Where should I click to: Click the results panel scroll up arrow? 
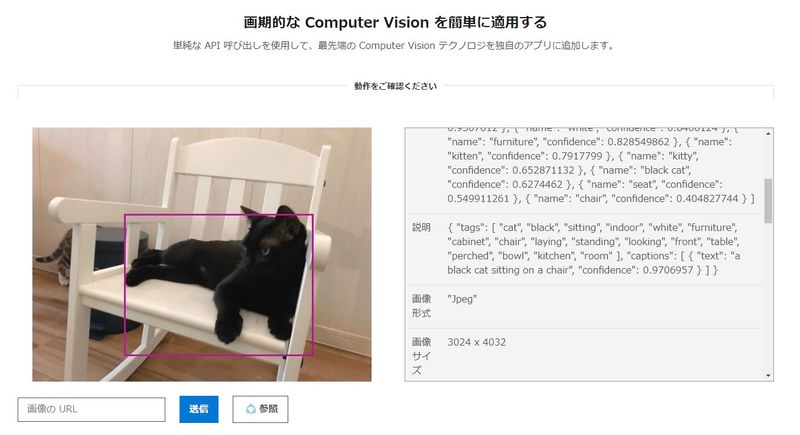click(x=768, y=134)
